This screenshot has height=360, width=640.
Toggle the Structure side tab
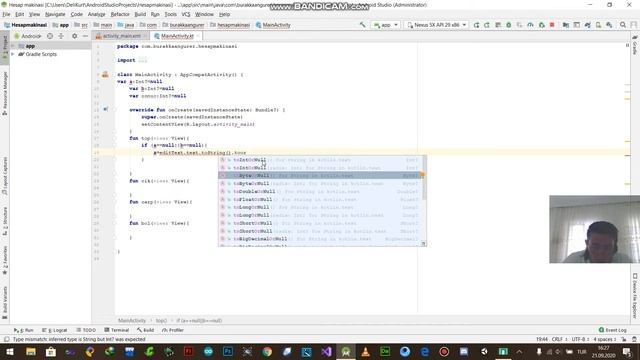[x=5, y=221]
